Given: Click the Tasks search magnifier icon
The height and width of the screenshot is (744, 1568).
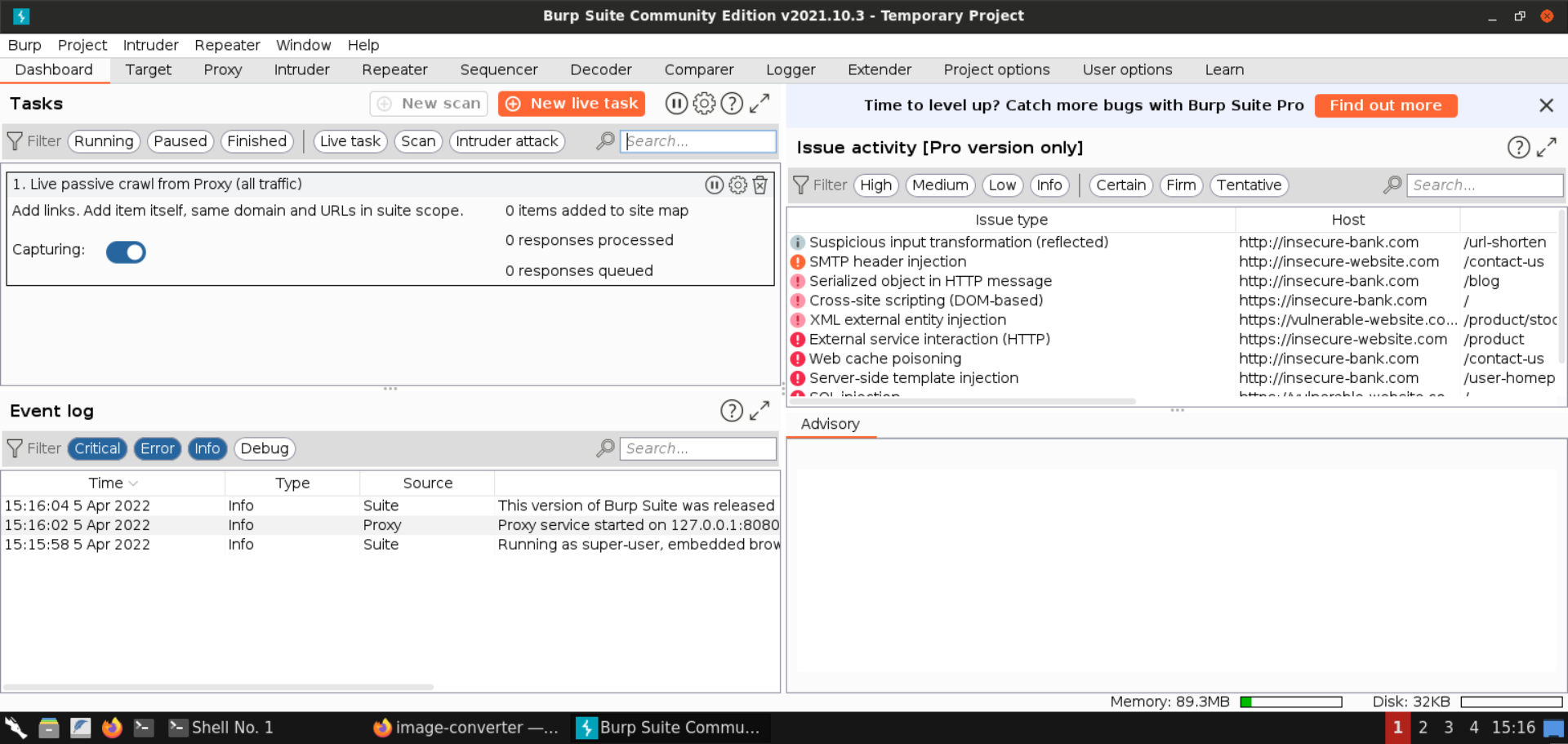Looking at the screenshot, I should [x=605, y=141].
